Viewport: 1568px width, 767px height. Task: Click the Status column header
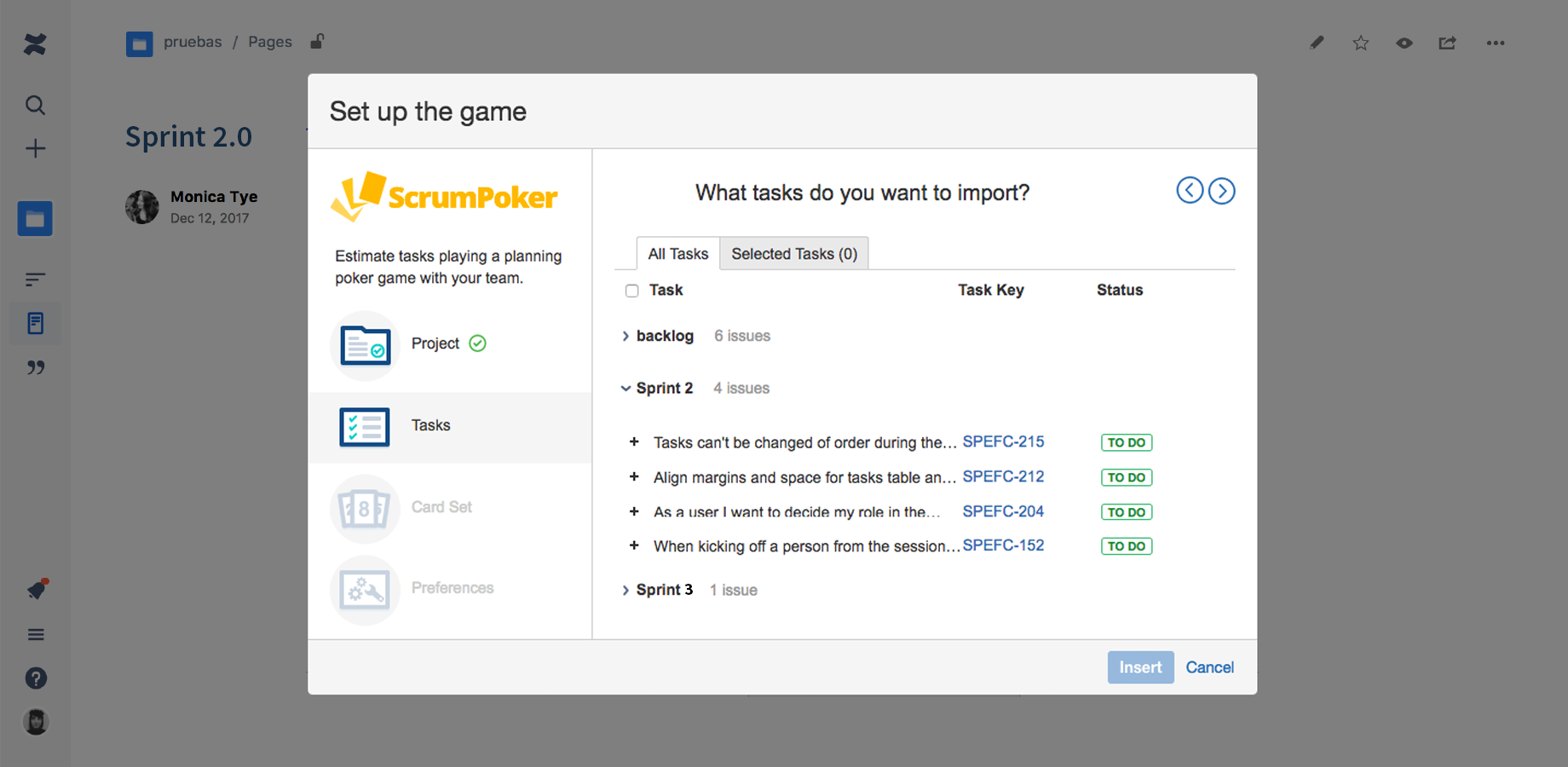(x=1120, y=290)
